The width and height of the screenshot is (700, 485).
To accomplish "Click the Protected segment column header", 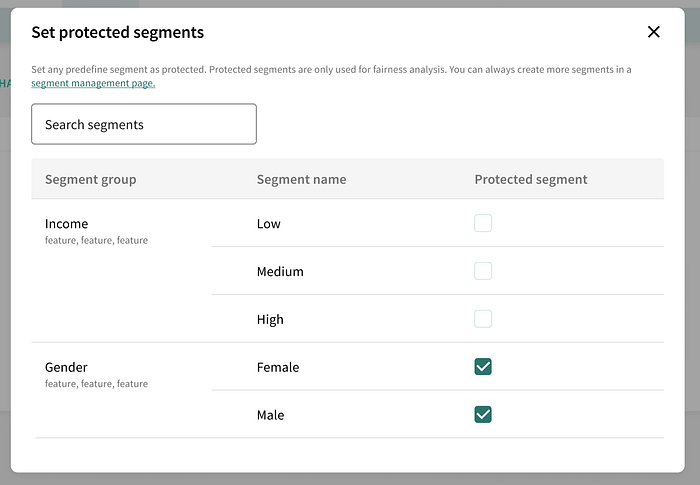I will (531, 180).
